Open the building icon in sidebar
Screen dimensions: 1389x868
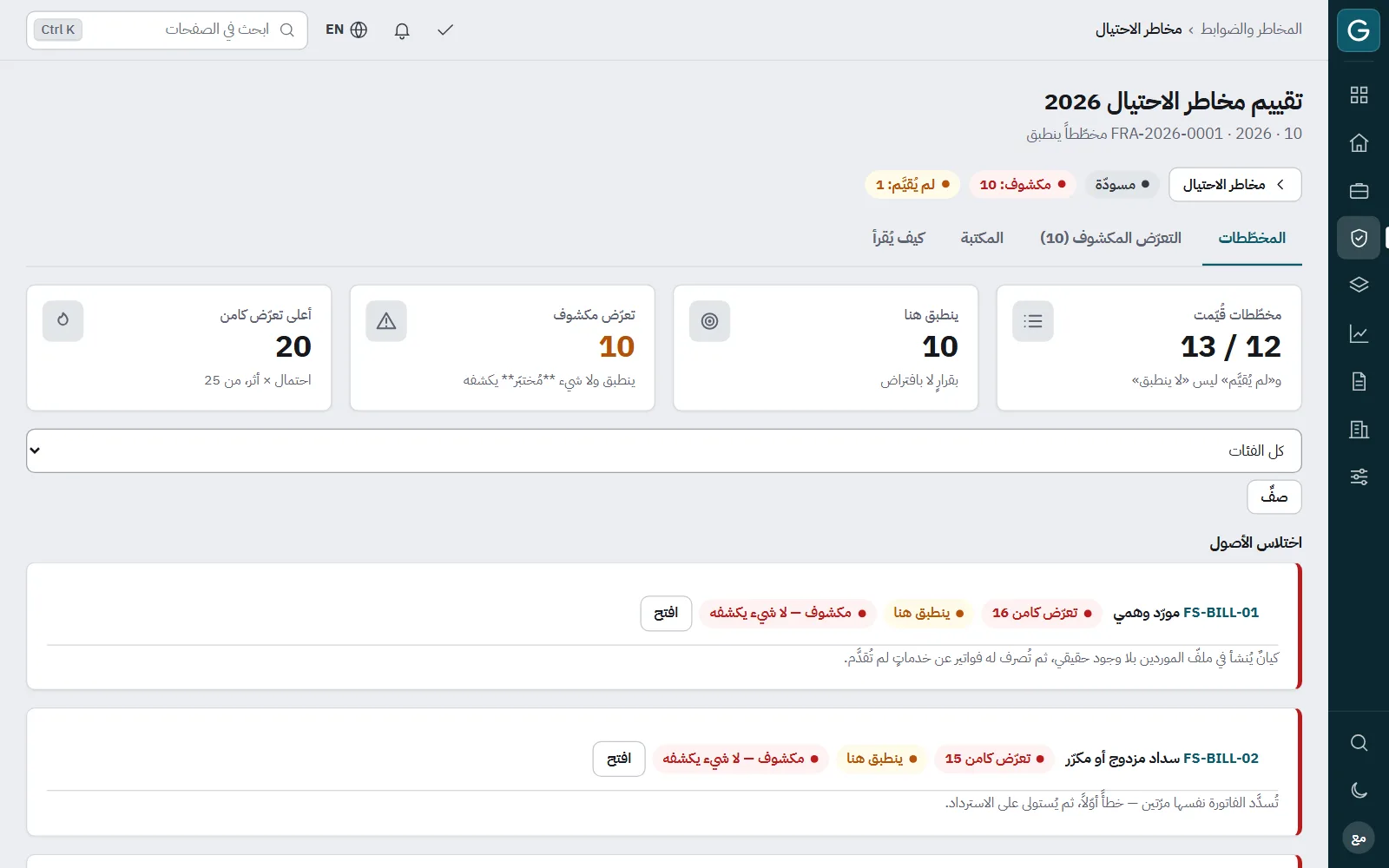tap(1359, 429)
